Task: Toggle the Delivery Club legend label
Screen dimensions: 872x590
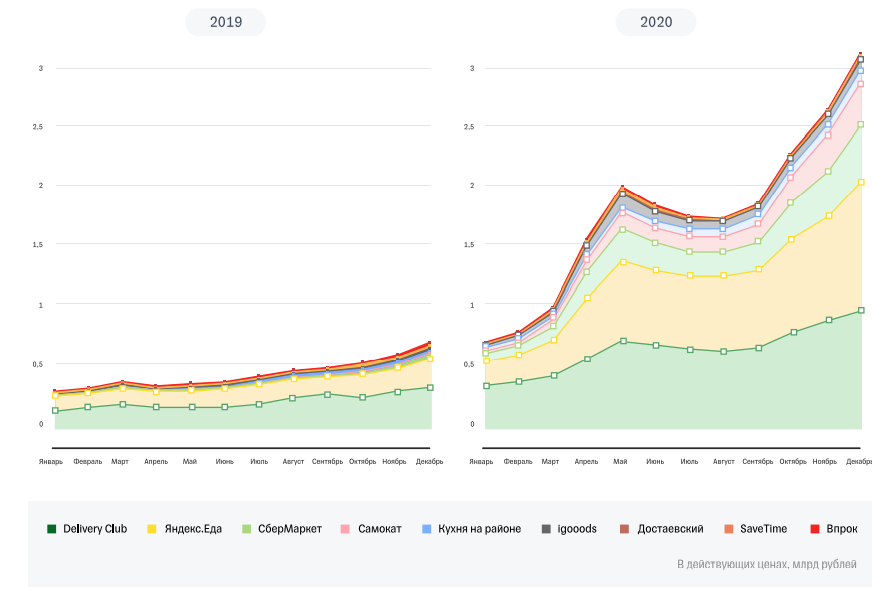Action: coord(95,529)
